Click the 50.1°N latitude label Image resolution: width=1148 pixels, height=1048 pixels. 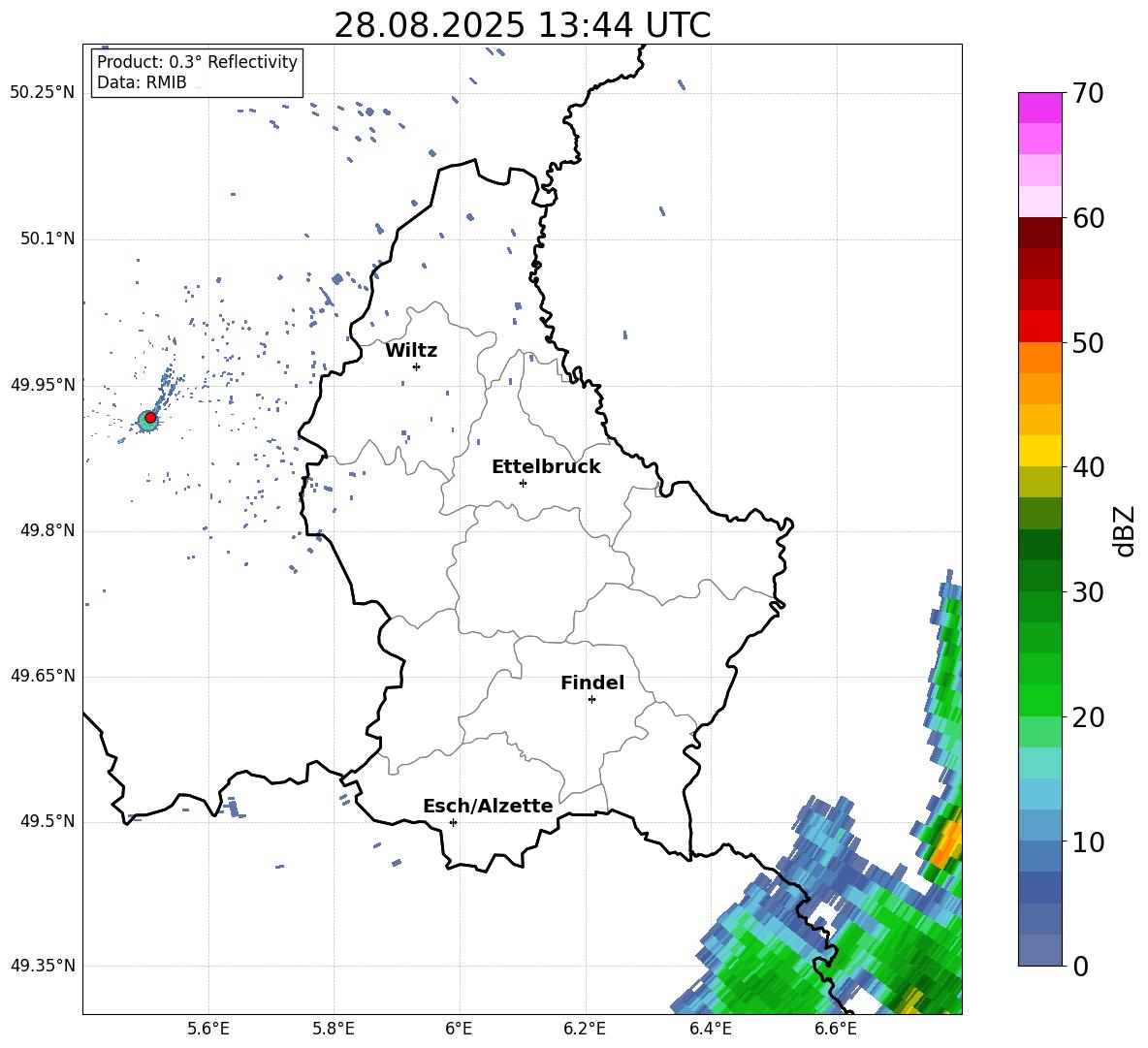click(x=48, y=239)
